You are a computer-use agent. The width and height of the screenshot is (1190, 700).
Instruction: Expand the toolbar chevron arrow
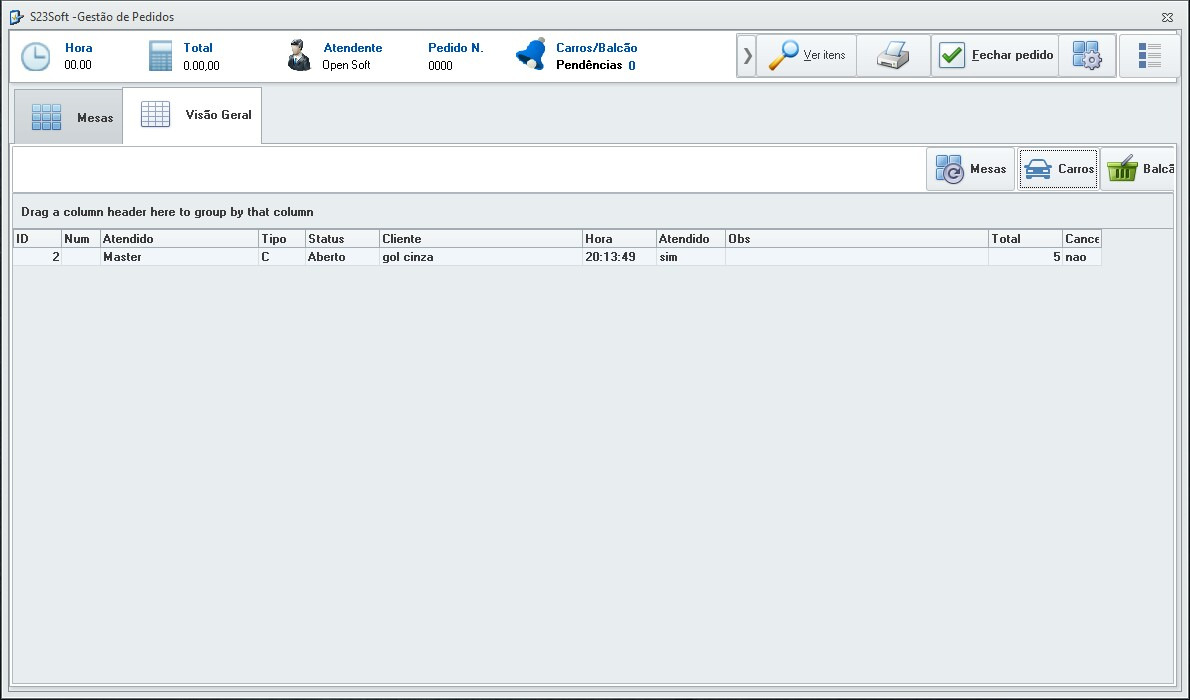747,56
